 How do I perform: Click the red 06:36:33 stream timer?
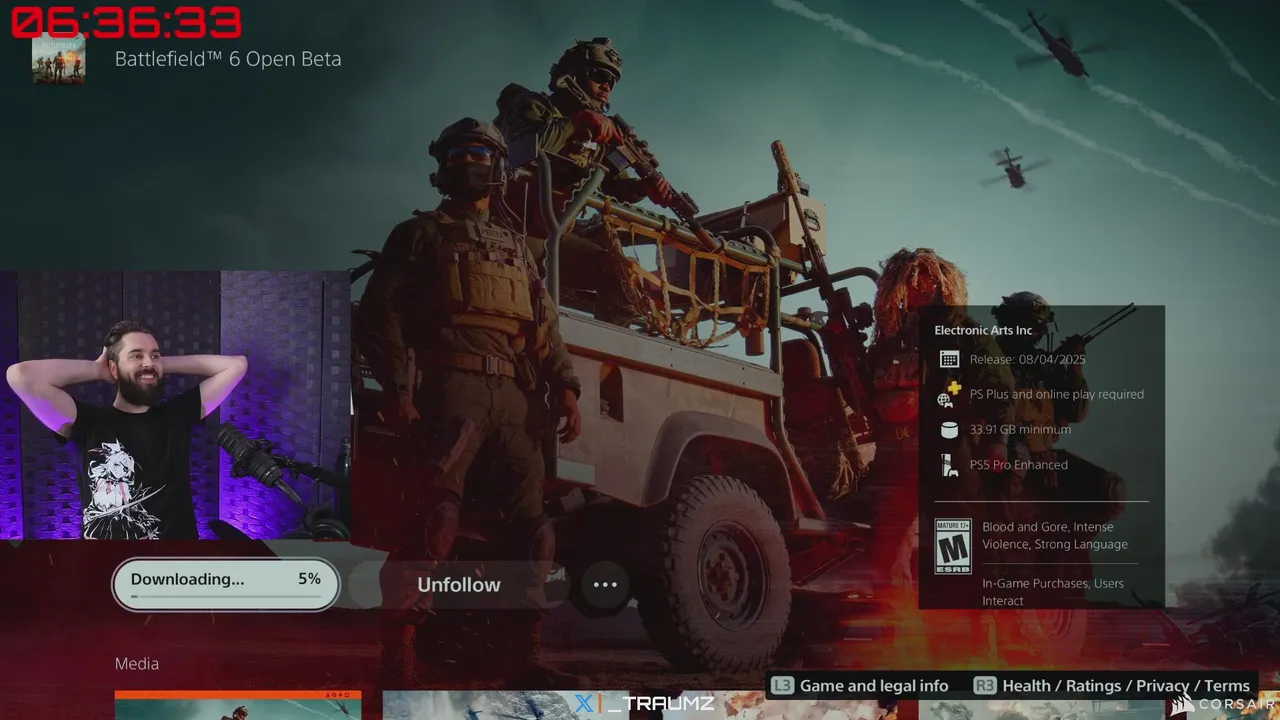[126, 21]
